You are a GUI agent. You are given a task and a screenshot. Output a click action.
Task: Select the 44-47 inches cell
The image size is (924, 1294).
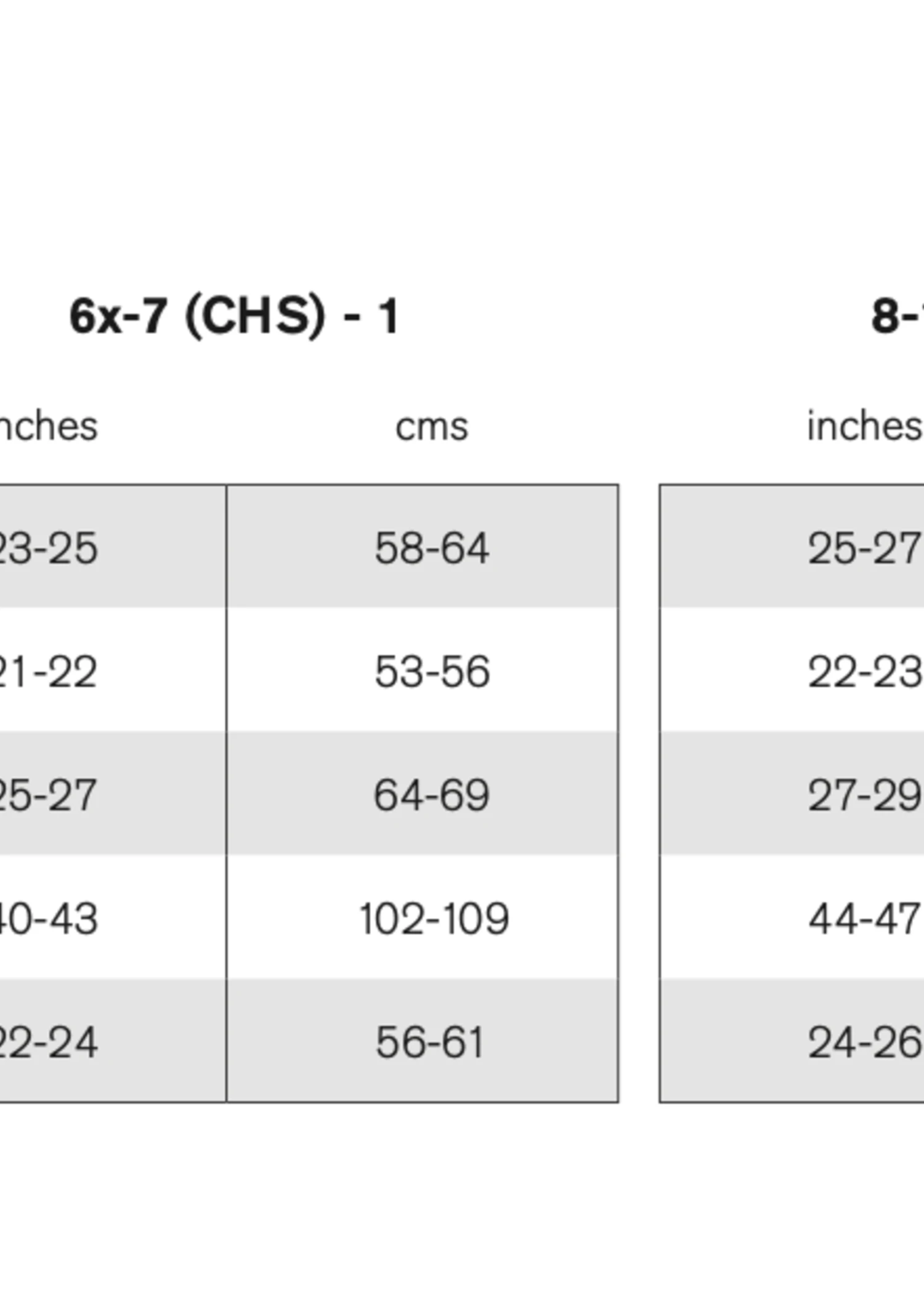click(x=864, y=918)
